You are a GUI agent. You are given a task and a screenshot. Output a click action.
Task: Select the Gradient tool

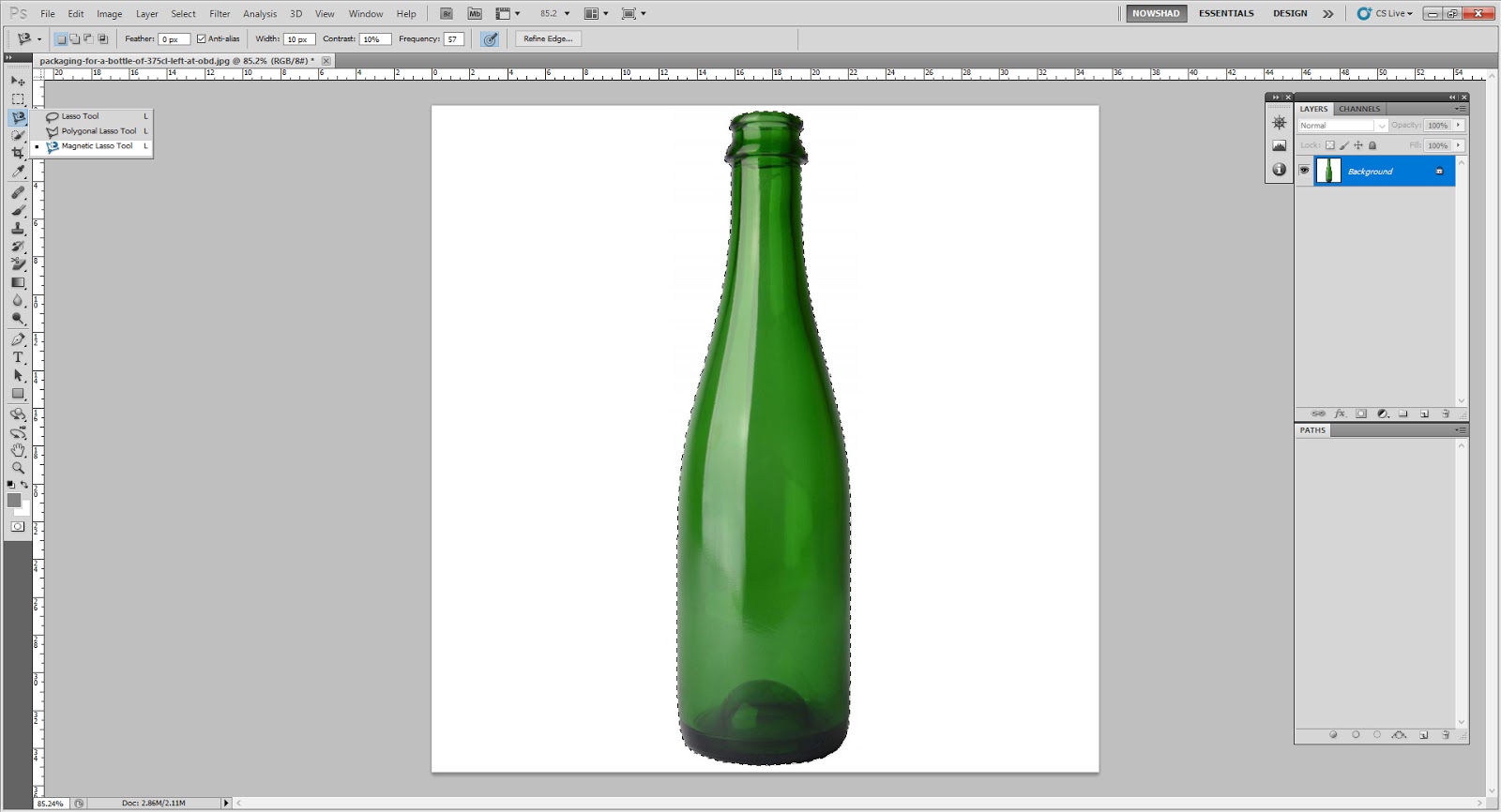pos(18,282)
